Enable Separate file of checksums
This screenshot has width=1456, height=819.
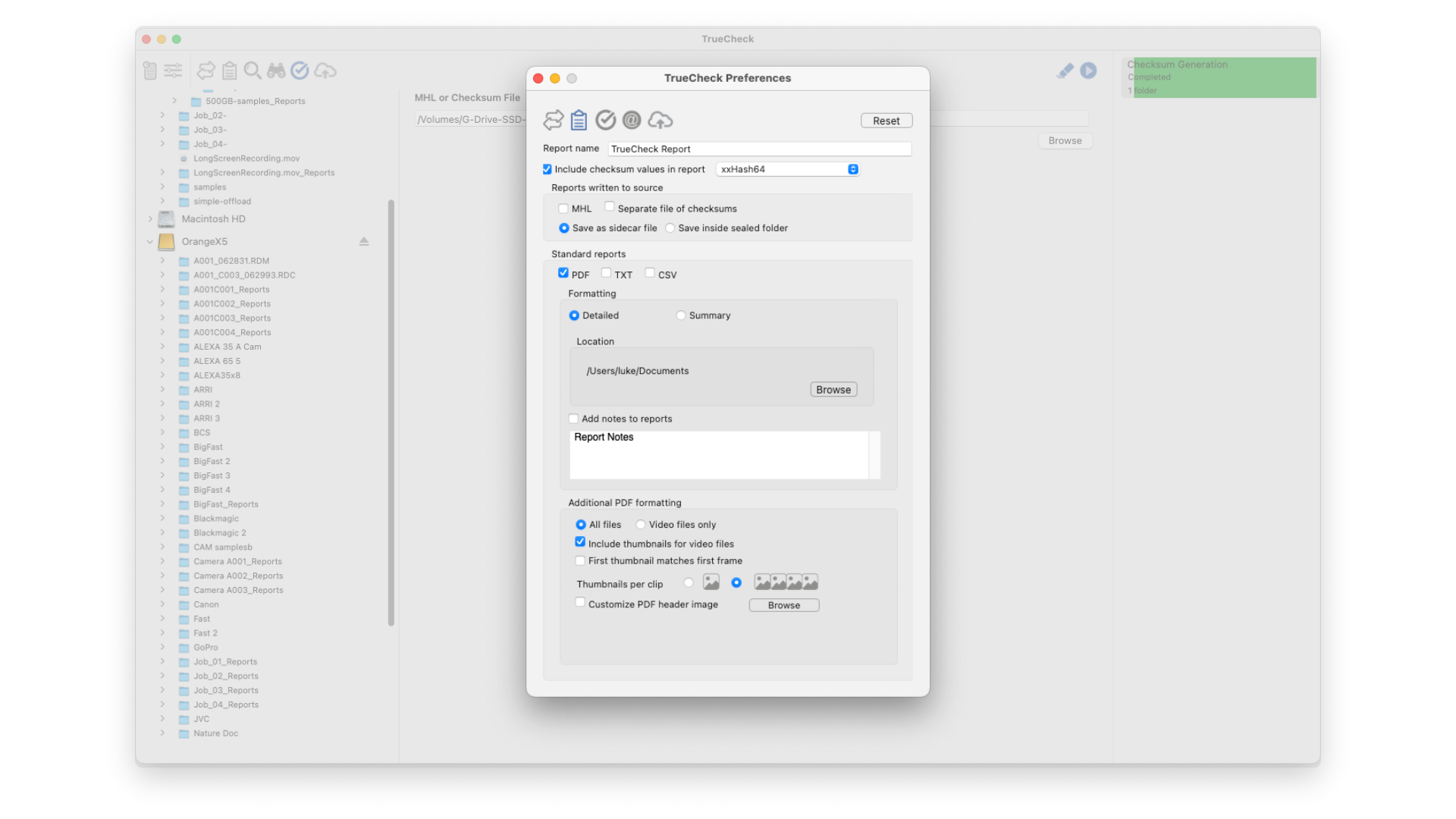click(609, 206)
